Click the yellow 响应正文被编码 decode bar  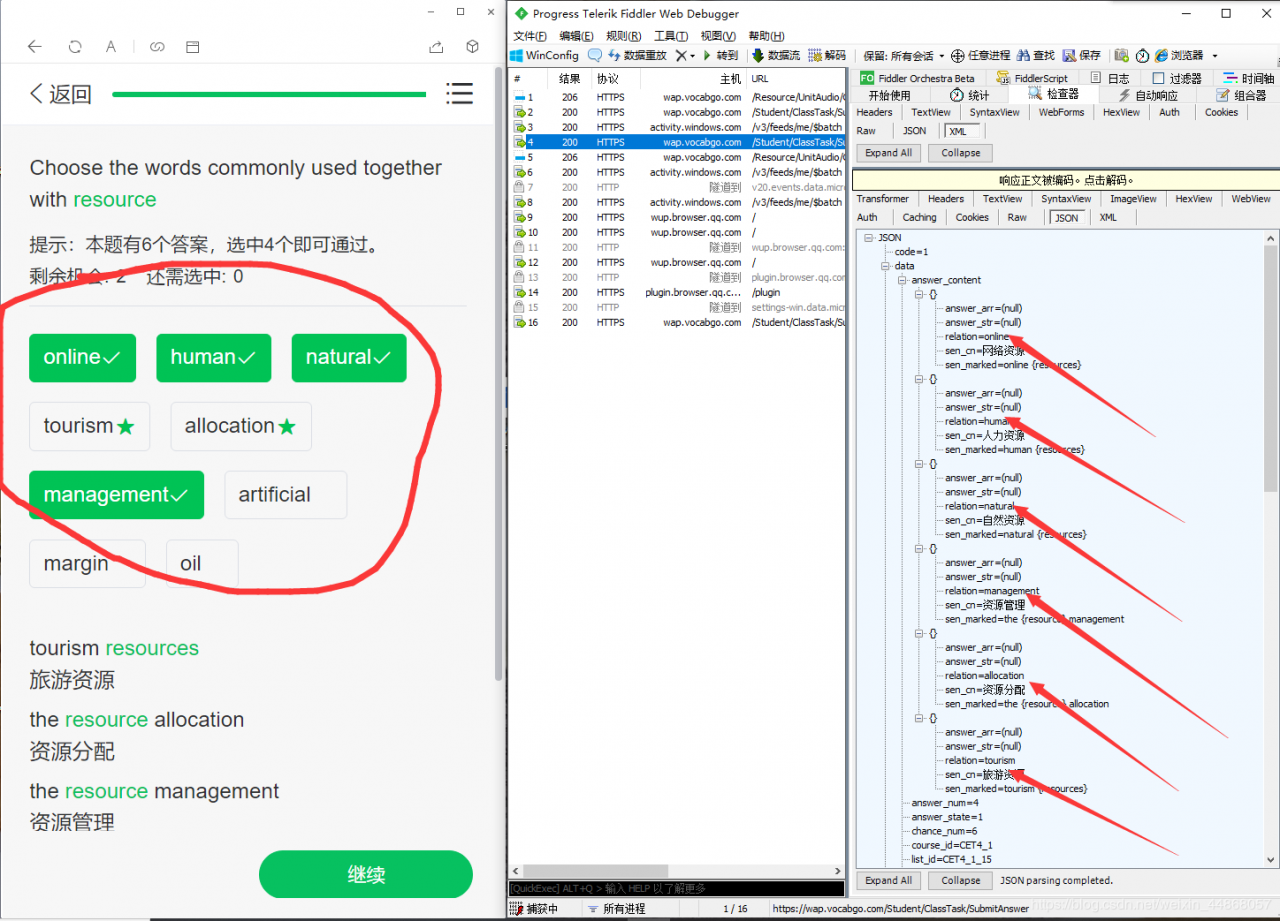coord(1066,181)
